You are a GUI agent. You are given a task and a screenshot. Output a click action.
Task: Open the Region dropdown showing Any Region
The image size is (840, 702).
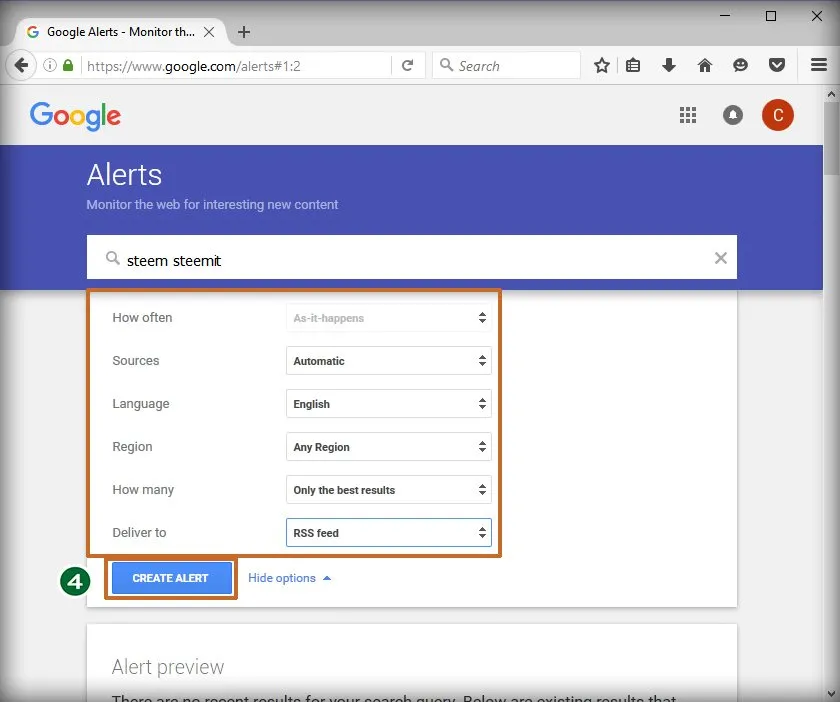pos(389,446)
